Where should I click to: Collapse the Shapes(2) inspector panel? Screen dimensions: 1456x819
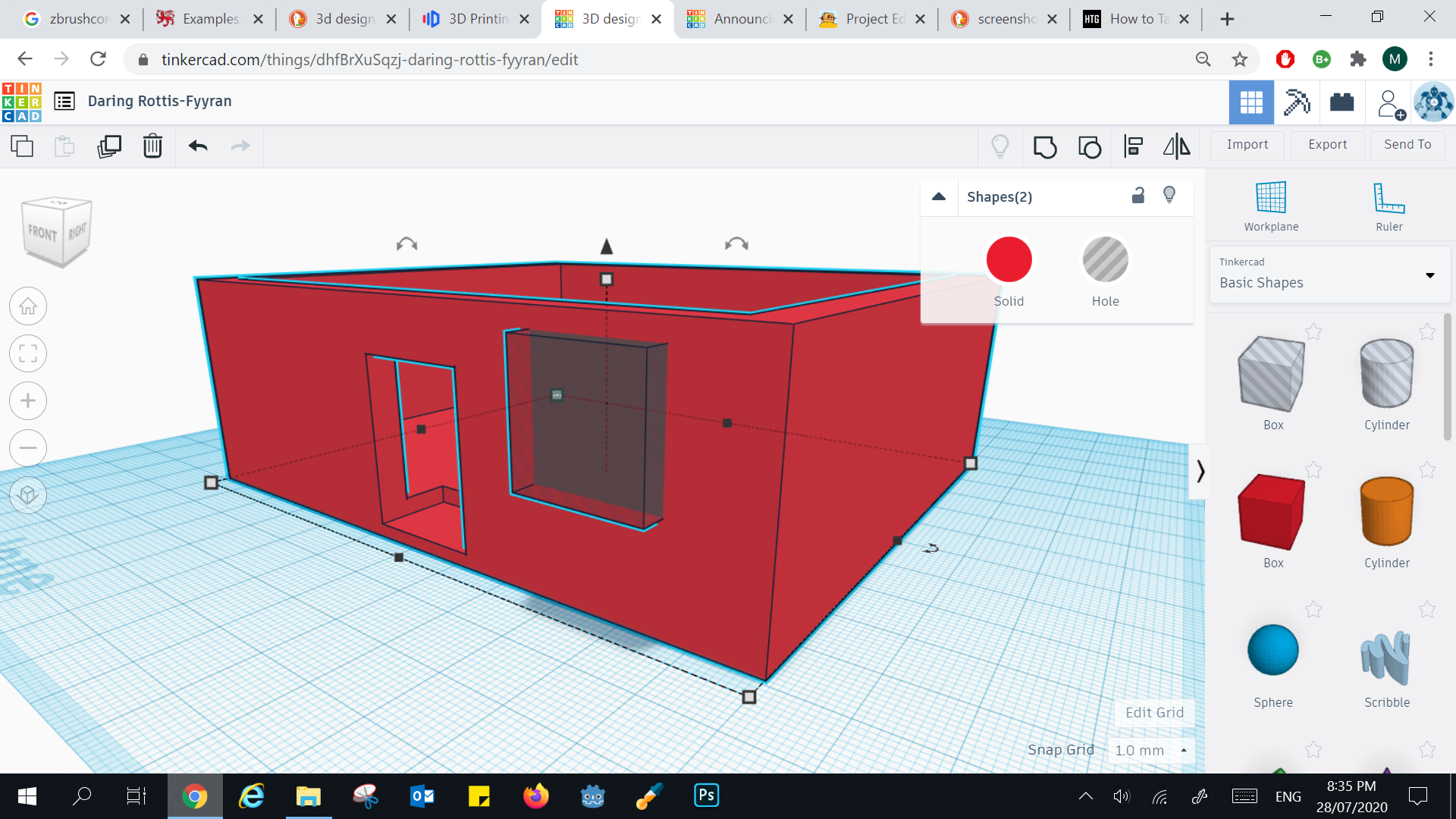pyautogui.click(x=939, y=196)
